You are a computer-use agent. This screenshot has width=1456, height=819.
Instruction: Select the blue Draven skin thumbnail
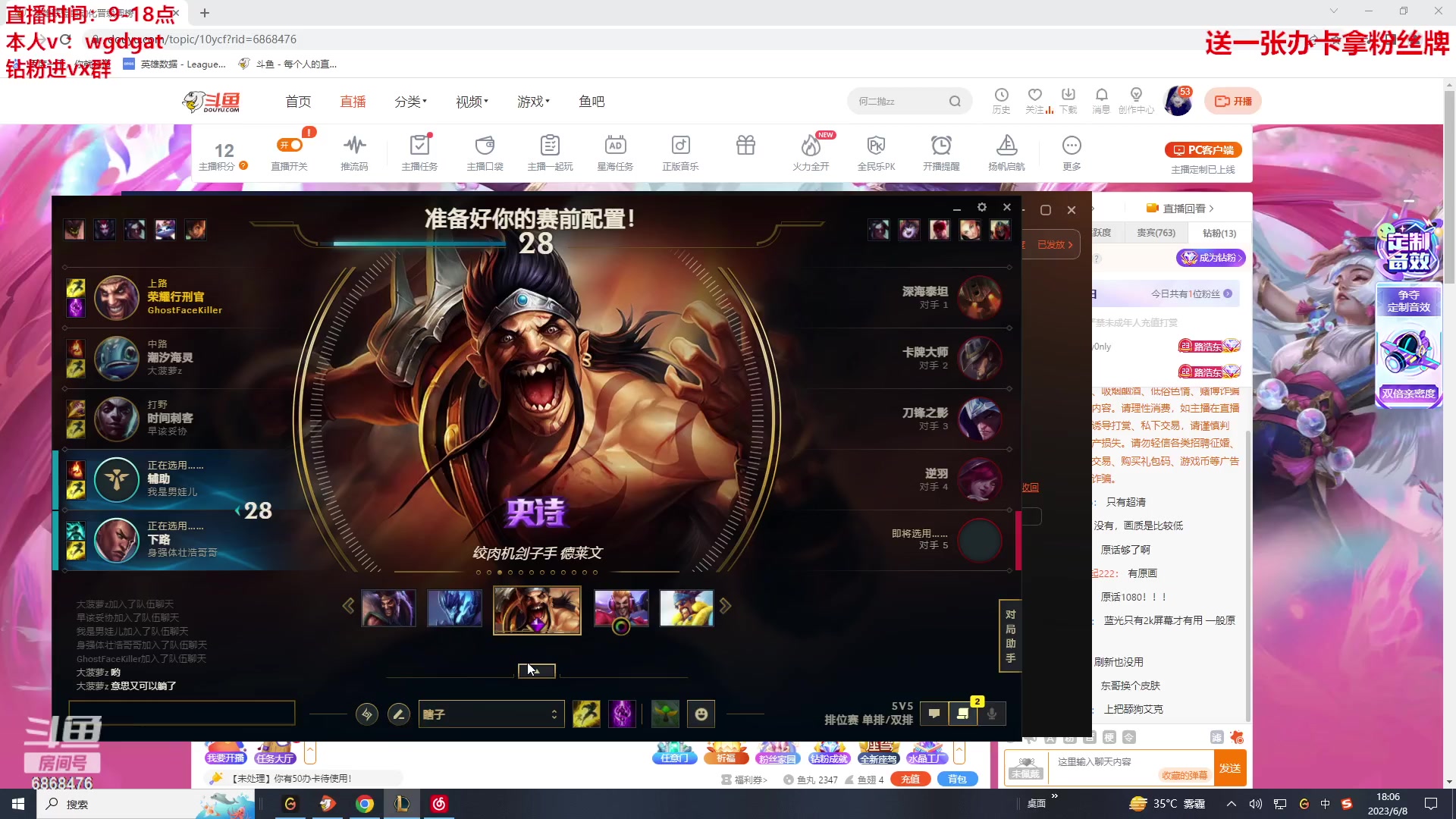pyautogui.click(x=455, y=608)
